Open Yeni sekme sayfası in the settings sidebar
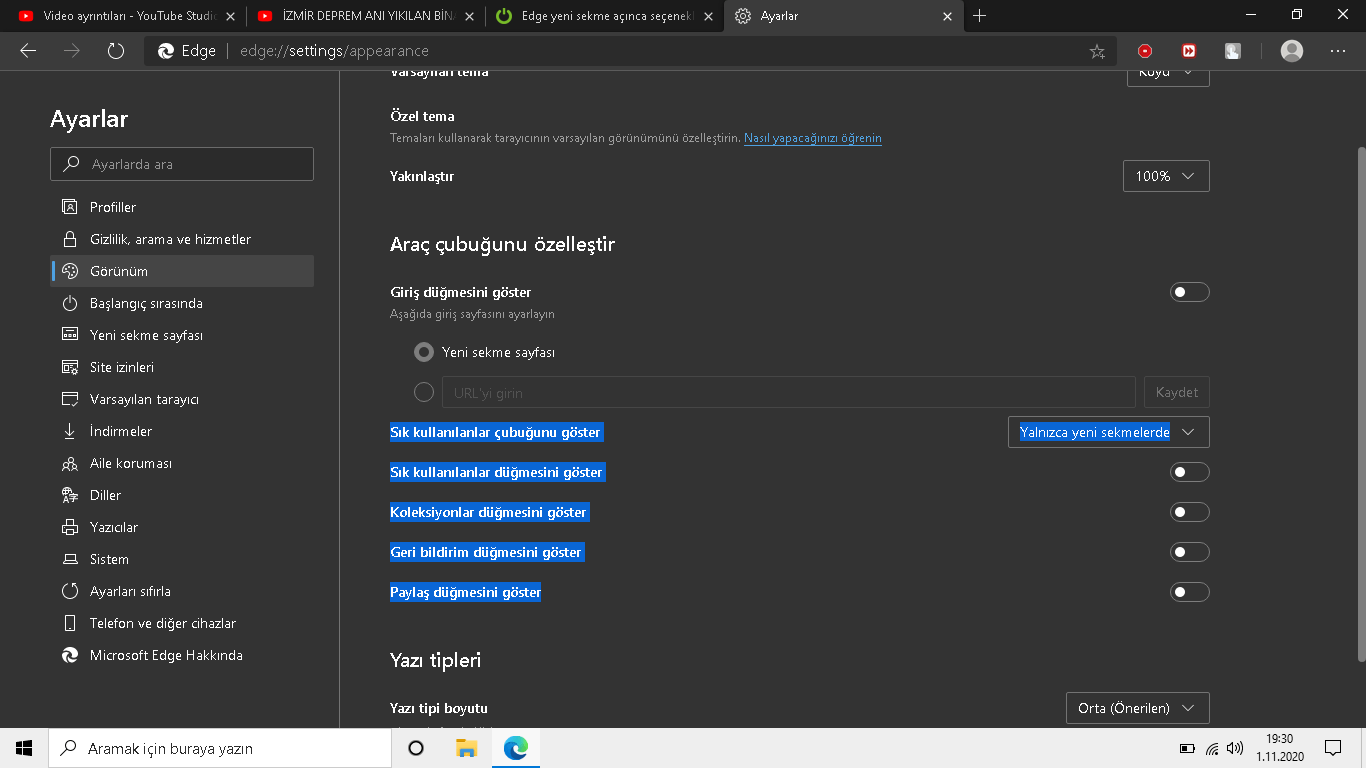The height and width of the screenshot is (768, 1366). 182,335
